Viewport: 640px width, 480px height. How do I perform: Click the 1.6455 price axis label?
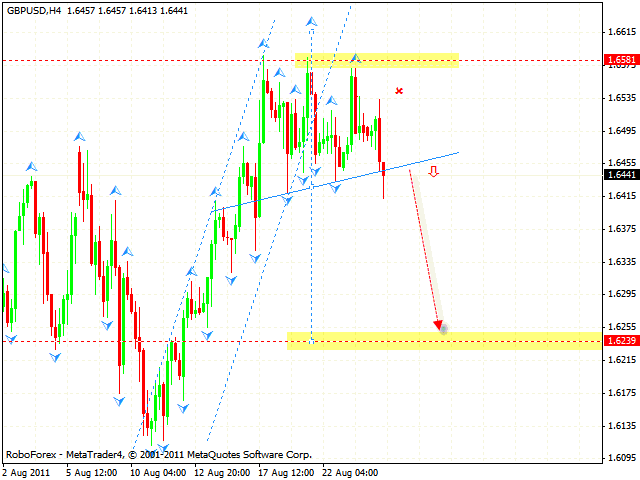pos(622,163)
